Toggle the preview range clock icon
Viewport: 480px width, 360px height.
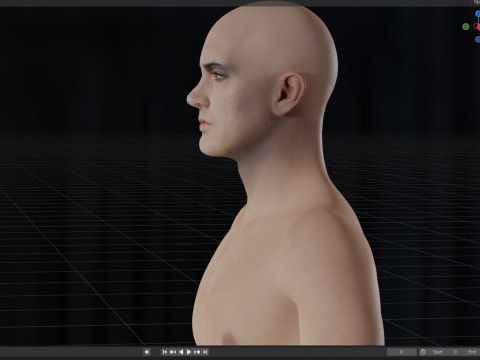coord(423,352)
